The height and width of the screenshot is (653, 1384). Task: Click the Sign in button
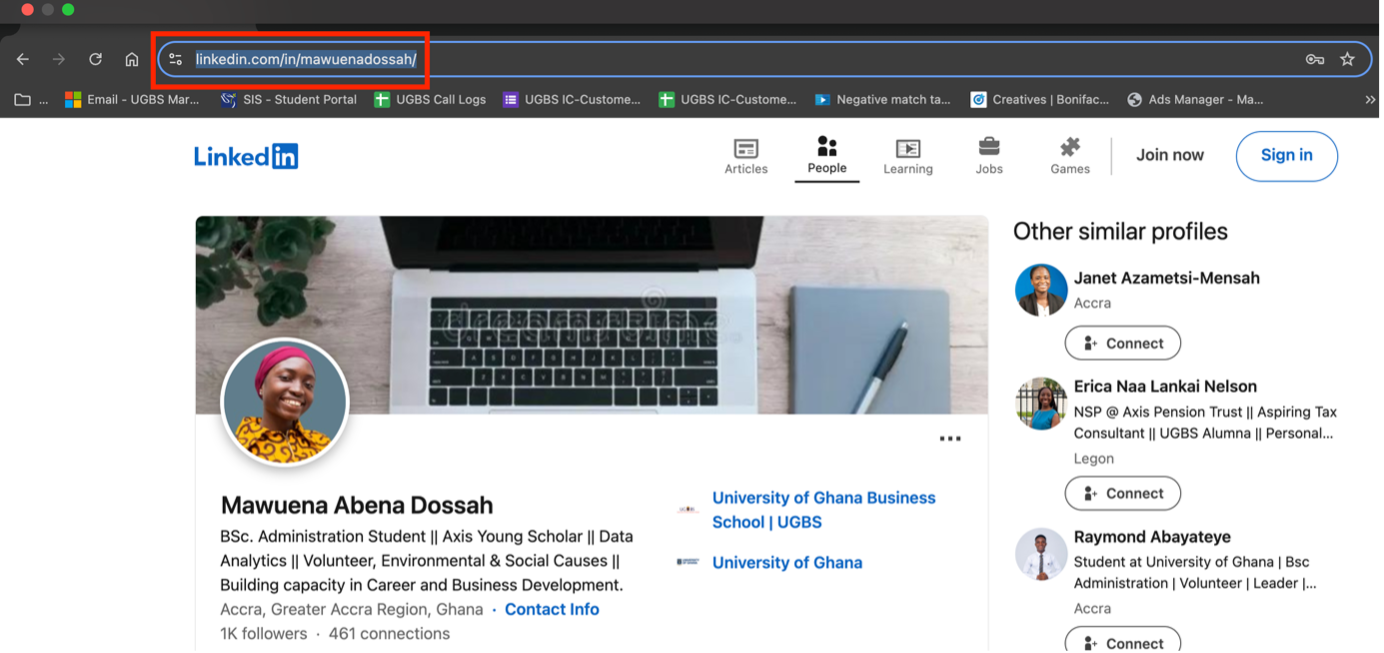click(1287, 156)
